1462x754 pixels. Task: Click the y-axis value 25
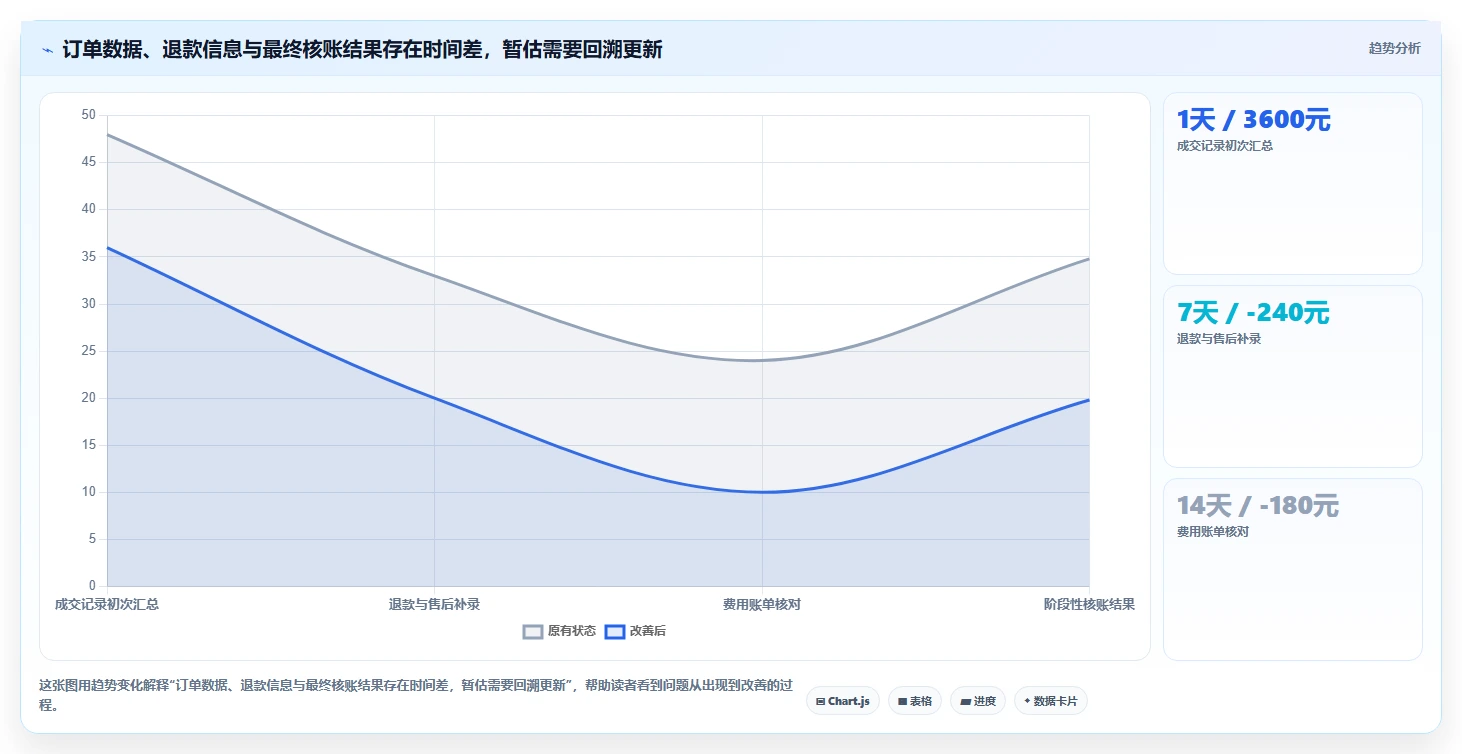89,350
